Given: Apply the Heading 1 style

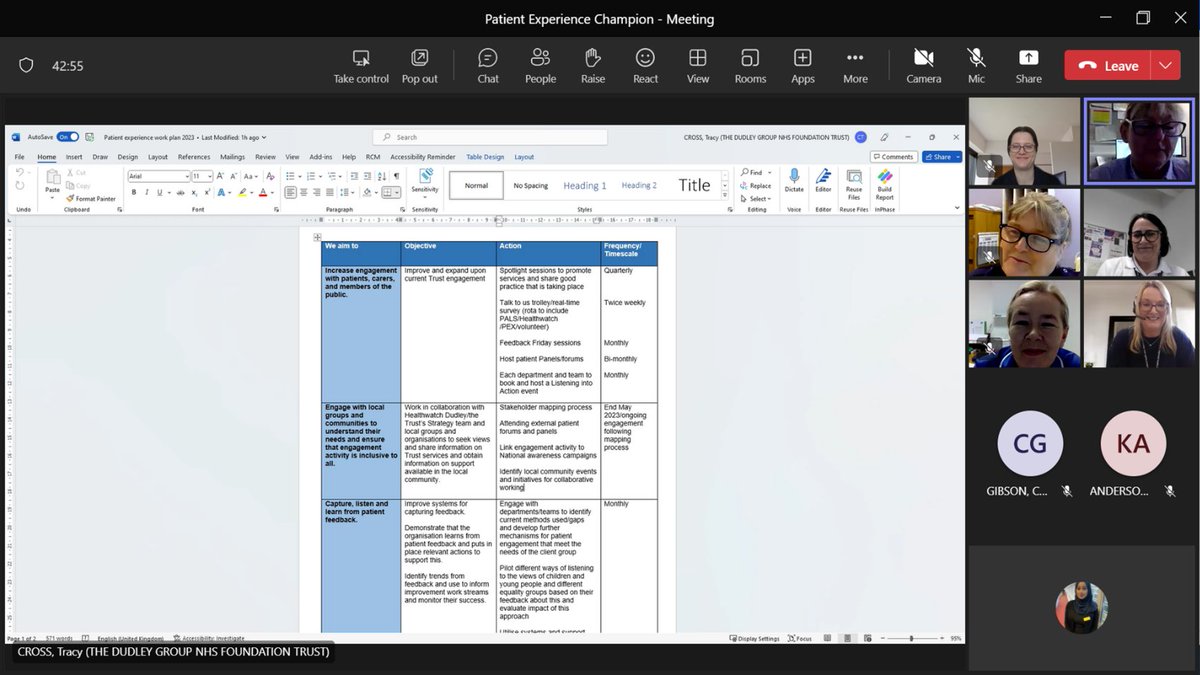Looking at the screenshot, I should pos(585,185).
